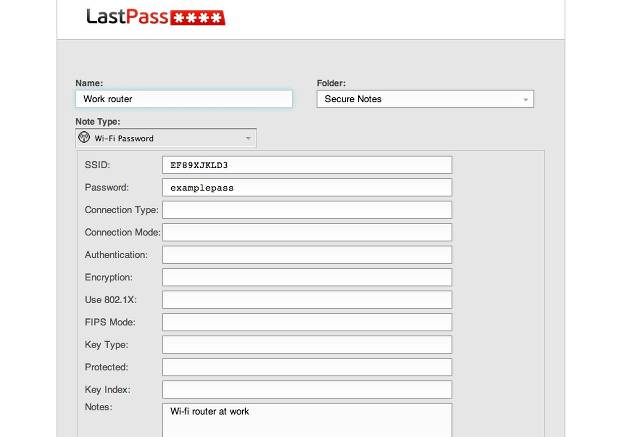Click the Authentication: label
Viewport: 640px width, 437px height.
pyautogui.click(x=116, y=255)
